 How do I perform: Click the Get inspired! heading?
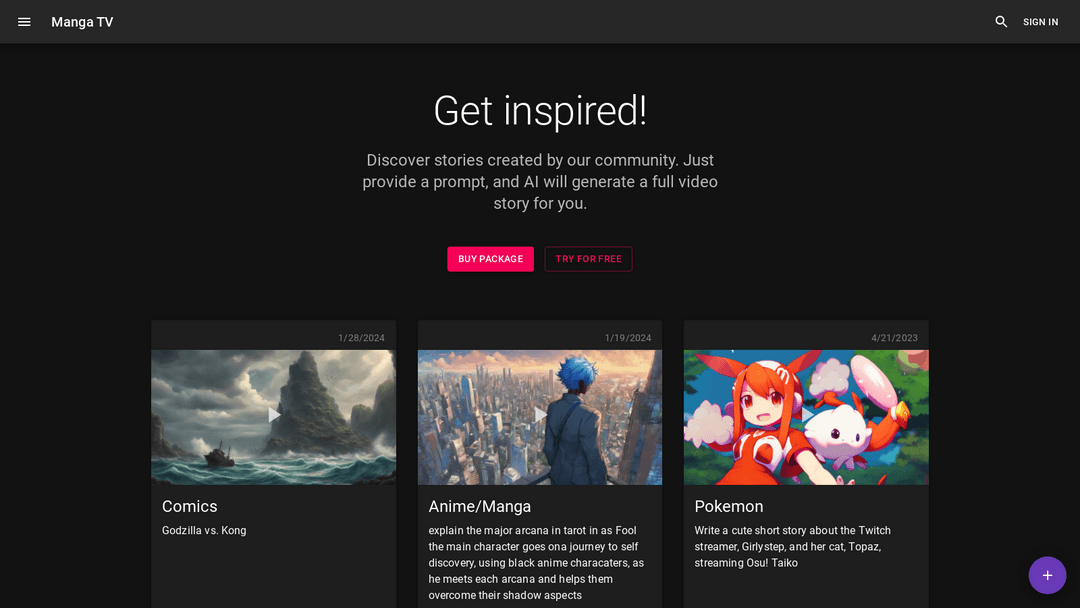pyautogui.click(x=540, y=110)
